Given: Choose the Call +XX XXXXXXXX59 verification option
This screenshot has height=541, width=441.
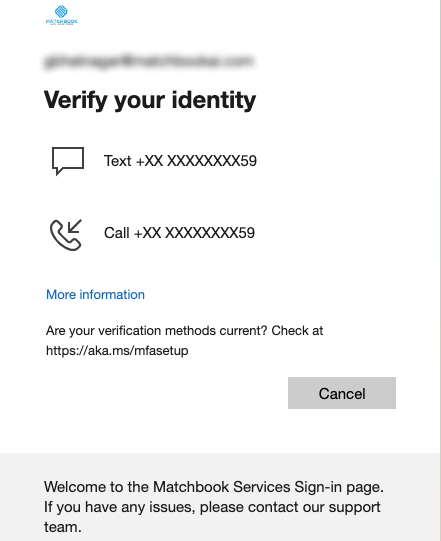Looking at the screenshot, I should click(153, 233).
